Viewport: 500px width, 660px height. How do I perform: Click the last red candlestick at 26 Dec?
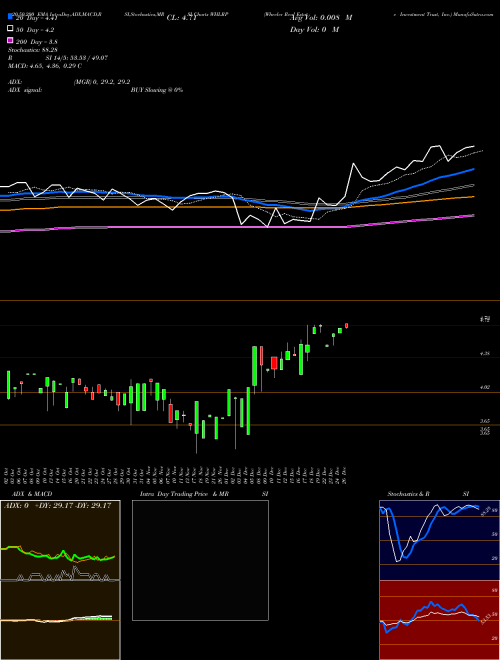pyautogui.click(x=346, y=325)
